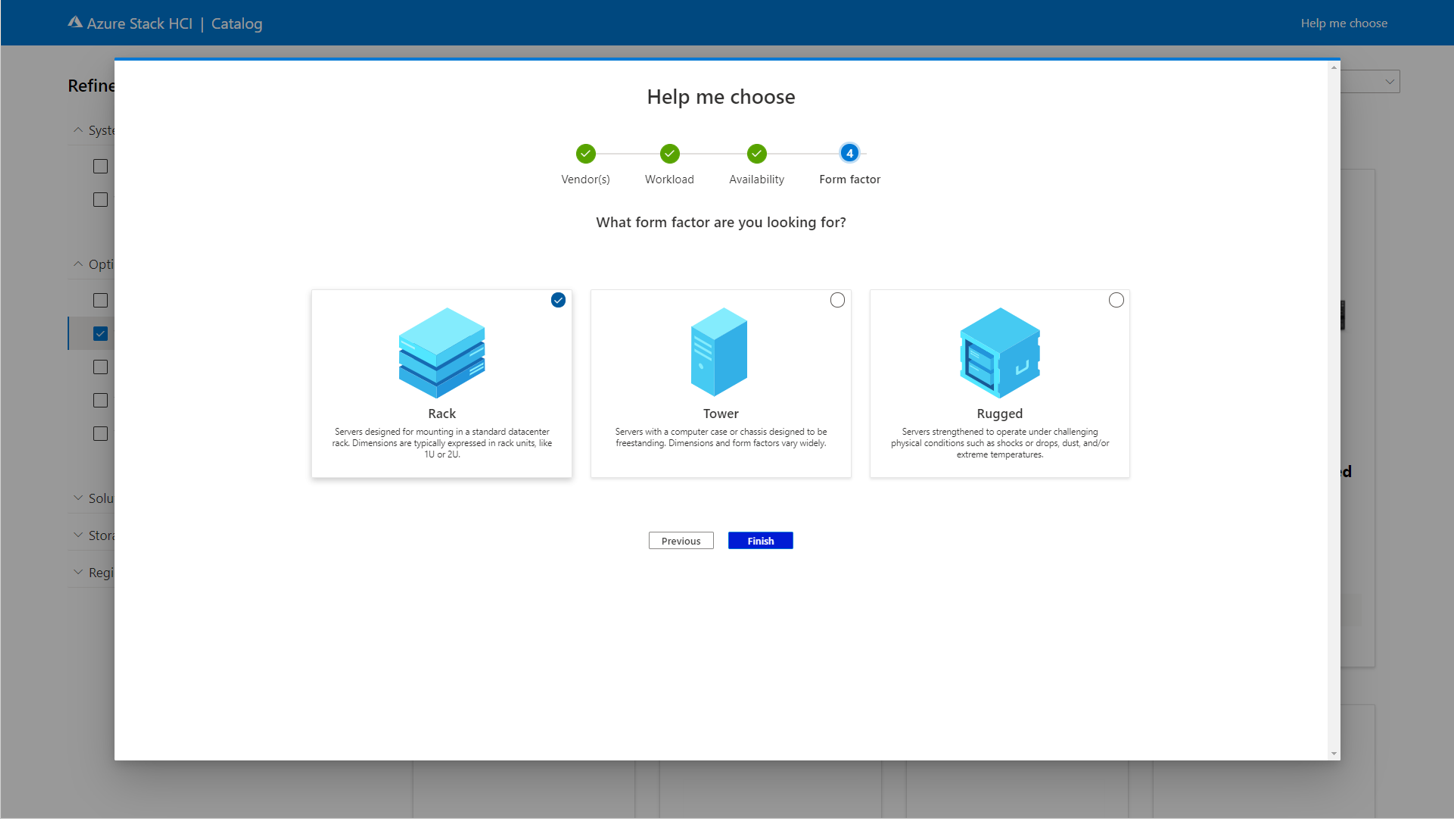
Task: Open Help me choose in header
Action: click(x=1343, y=23)
